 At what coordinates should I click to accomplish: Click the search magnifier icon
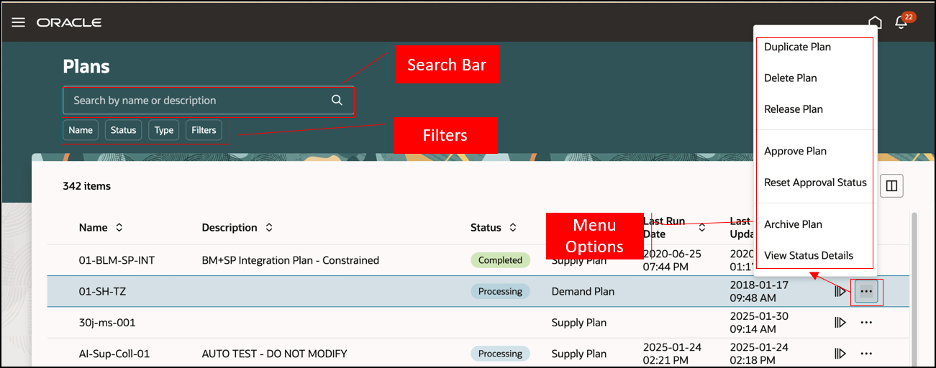click(x=337, y=100)
